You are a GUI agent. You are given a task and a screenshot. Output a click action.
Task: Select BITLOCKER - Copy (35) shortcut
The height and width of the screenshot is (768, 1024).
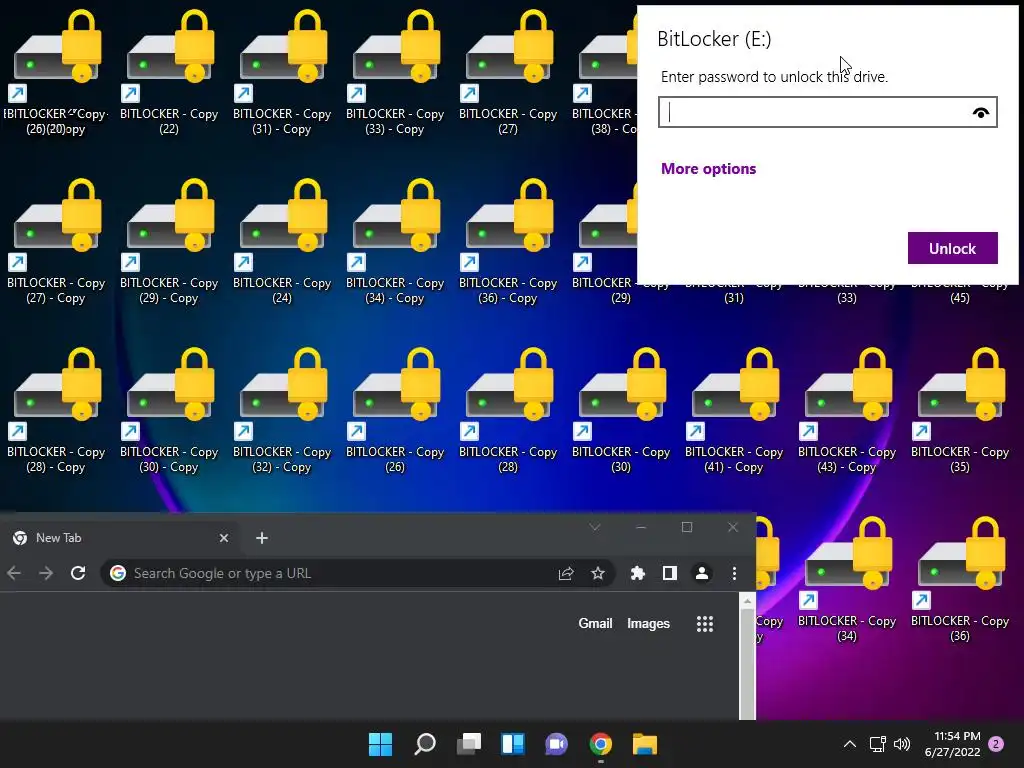pyautogui.click(x=960, y=410)
